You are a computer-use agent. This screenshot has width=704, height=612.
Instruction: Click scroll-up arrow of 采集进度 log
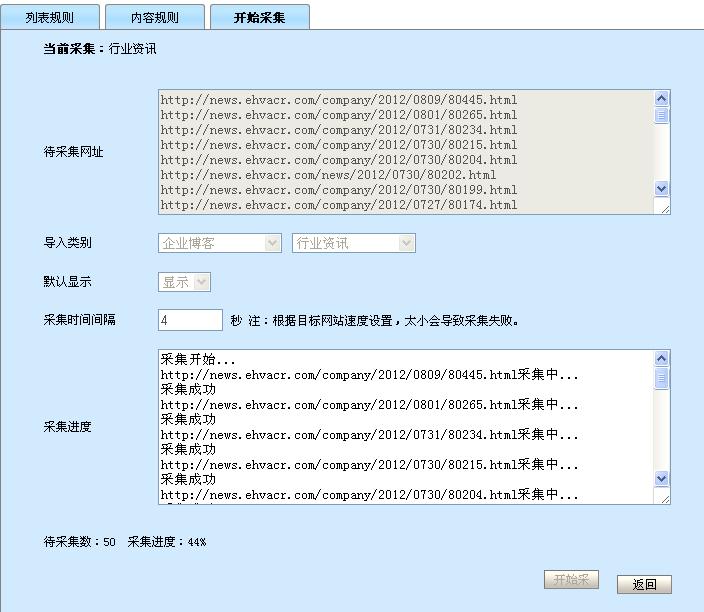point(661,358)
